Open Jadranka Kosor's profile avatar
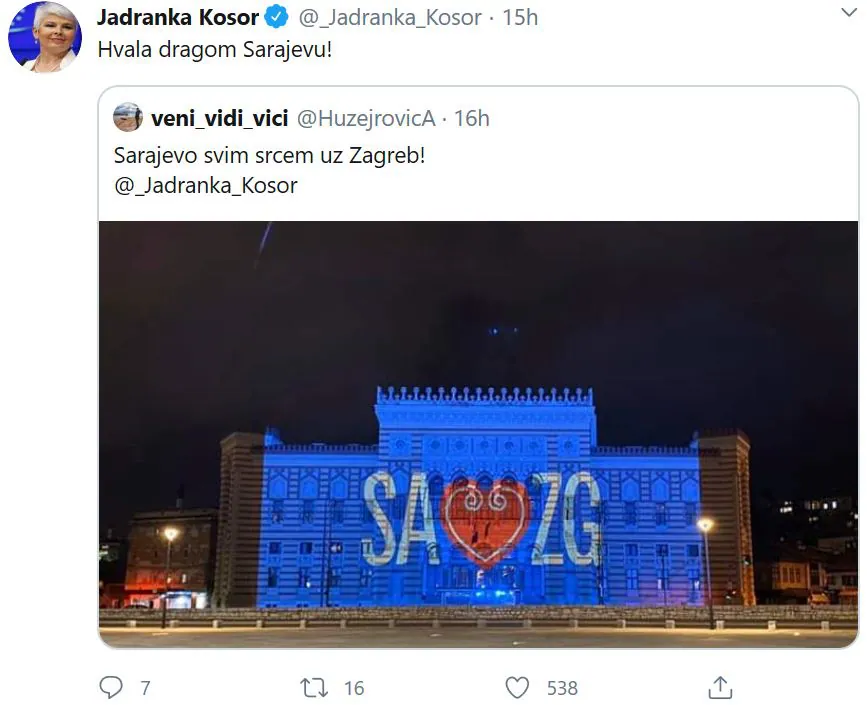 pos(45,37)
